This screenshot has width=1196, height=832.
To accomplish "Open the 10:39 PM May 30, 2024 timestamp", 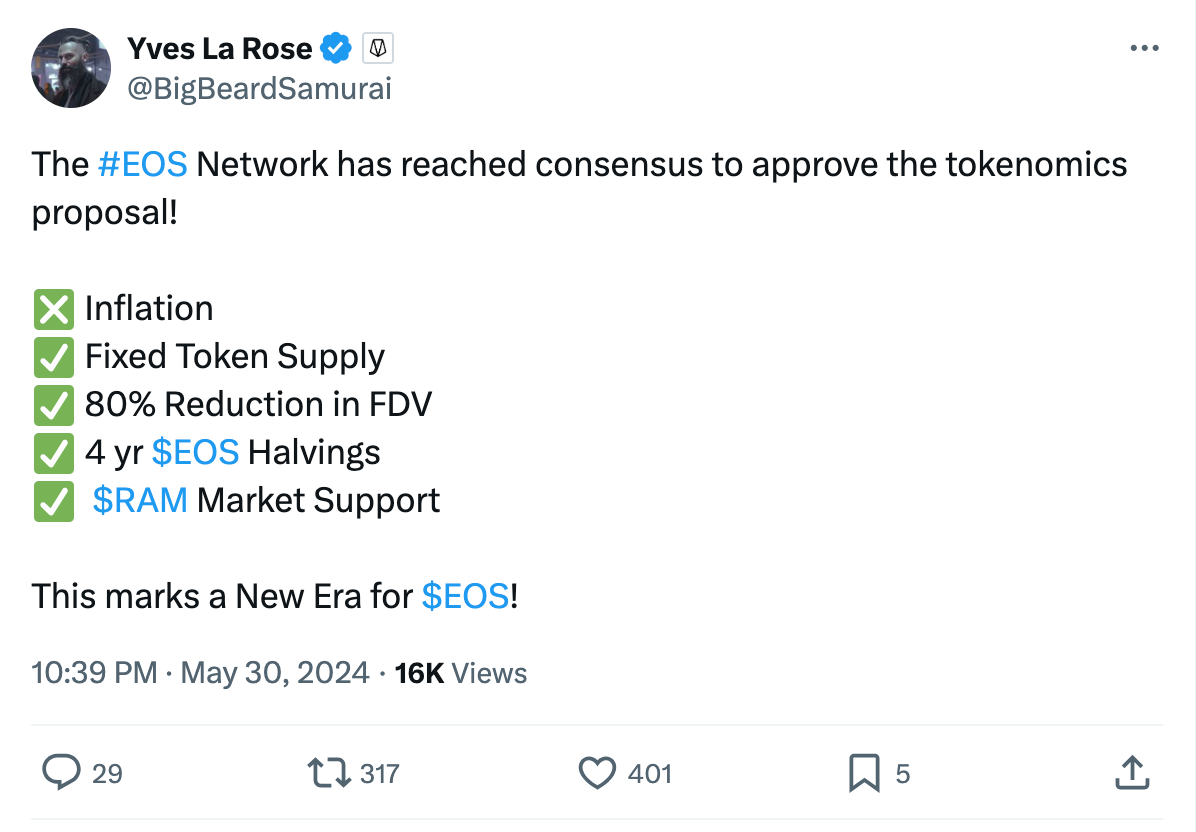I will pyautogui.click(x=201, y=673).
